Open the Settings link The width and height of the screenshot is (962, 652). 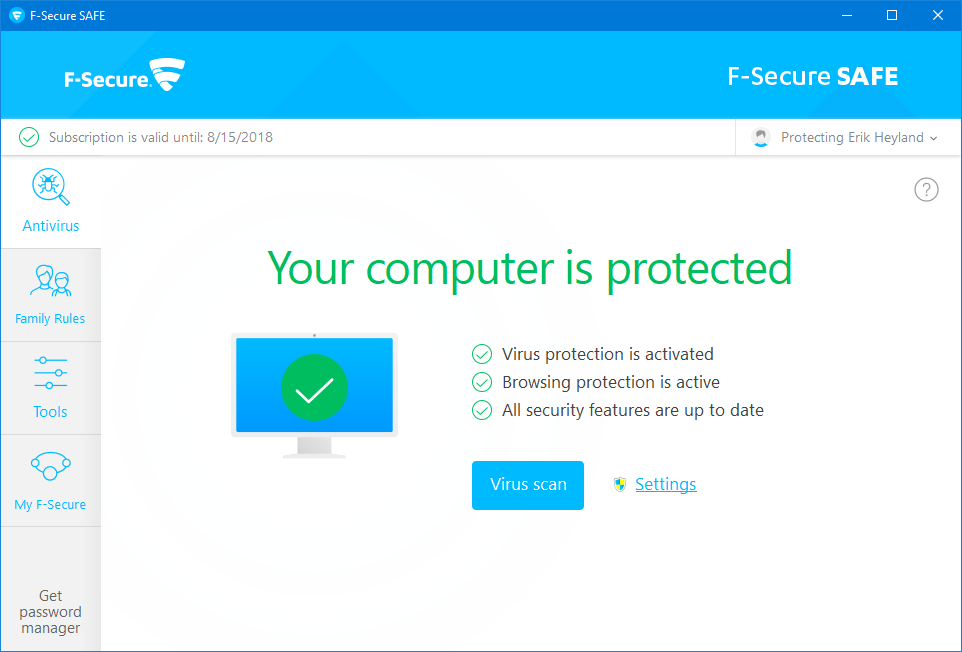pos(665,485)
